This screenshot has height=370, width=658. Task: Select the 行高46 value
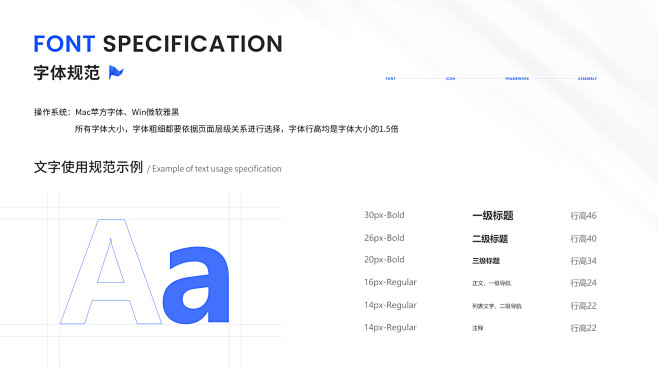point(583,216)
